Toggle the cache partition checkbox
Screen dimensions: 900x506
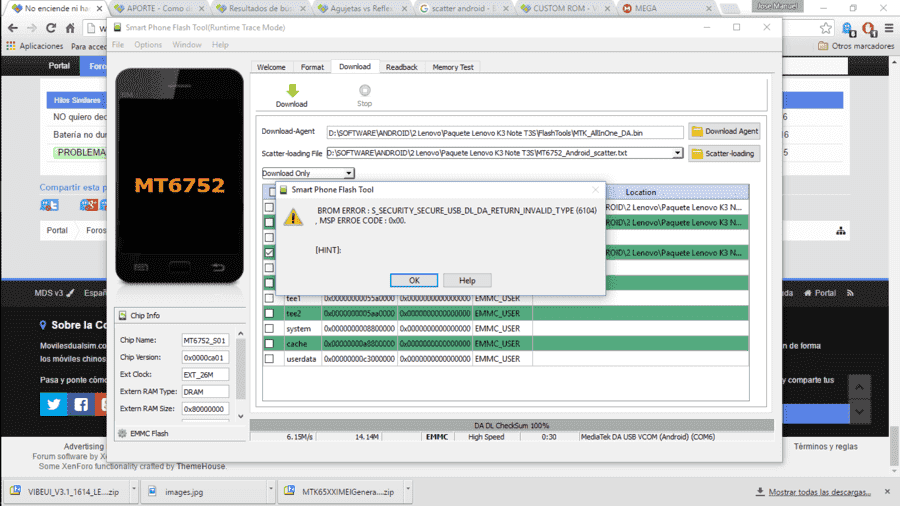coord(269,344)
